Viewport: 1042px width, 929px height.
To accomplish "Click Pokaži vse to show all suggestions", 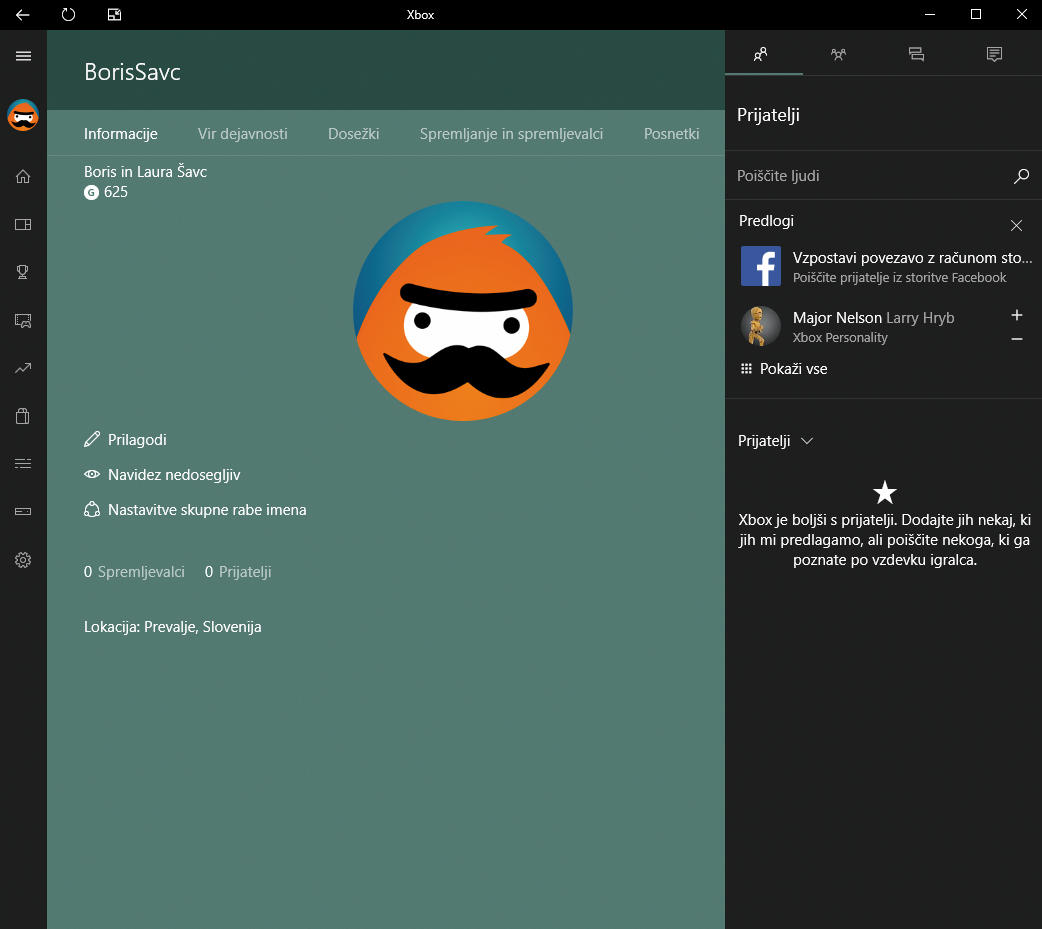I will tap(784, 369).
